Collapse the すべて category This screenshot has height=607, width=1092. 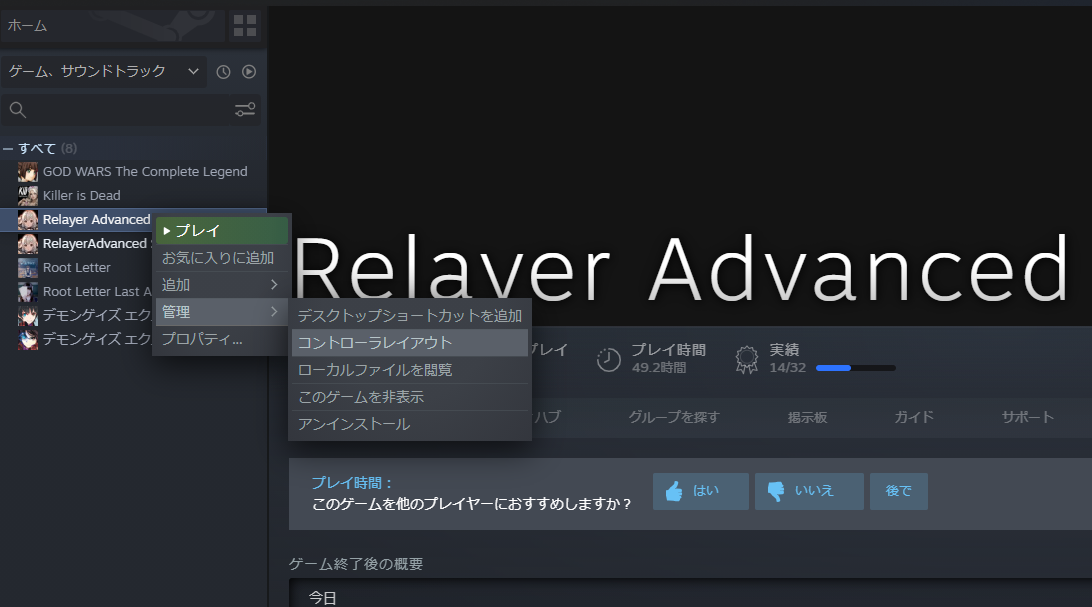pos(8,149)
